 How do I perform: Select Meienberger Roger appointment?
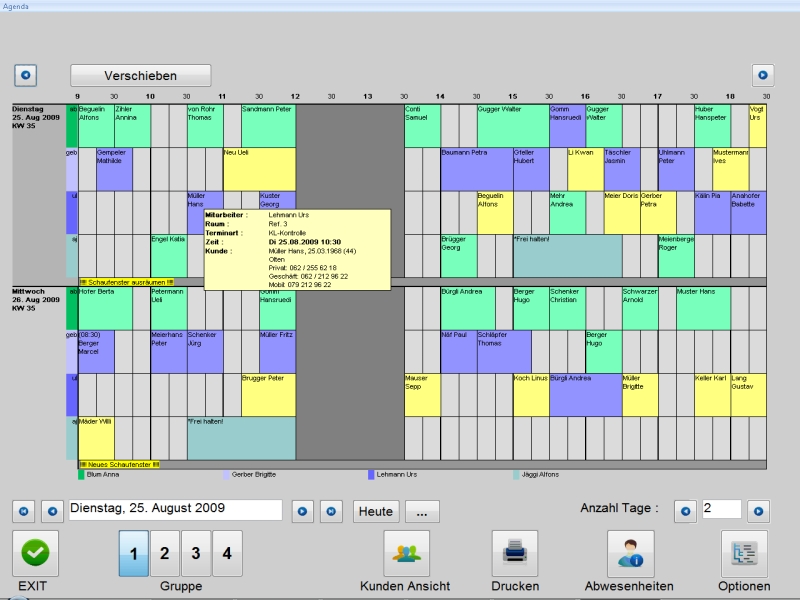(x=676, y=256)
